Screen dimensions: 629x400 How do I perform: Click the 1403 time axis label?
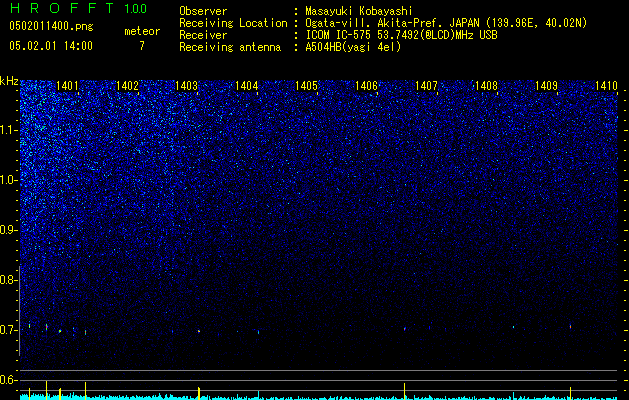187,86
